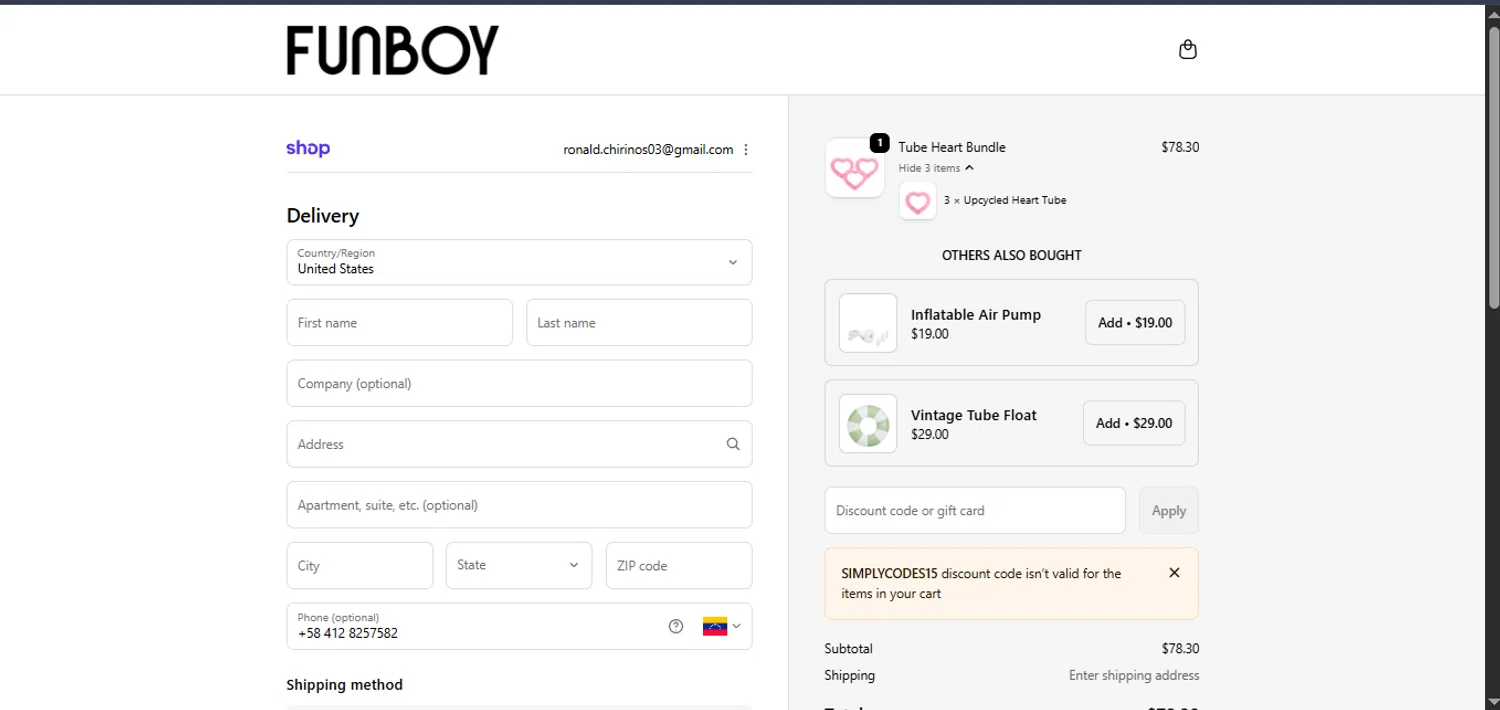This screenshot has width=1500, height=710.
Task: Click the address search magnifier icon
Action: coord(733,444)
